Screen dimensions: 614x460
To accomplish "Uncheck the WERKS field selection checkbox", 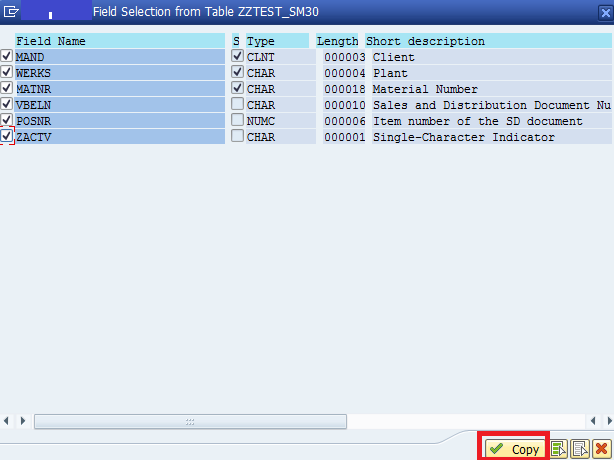I will 7,72.
